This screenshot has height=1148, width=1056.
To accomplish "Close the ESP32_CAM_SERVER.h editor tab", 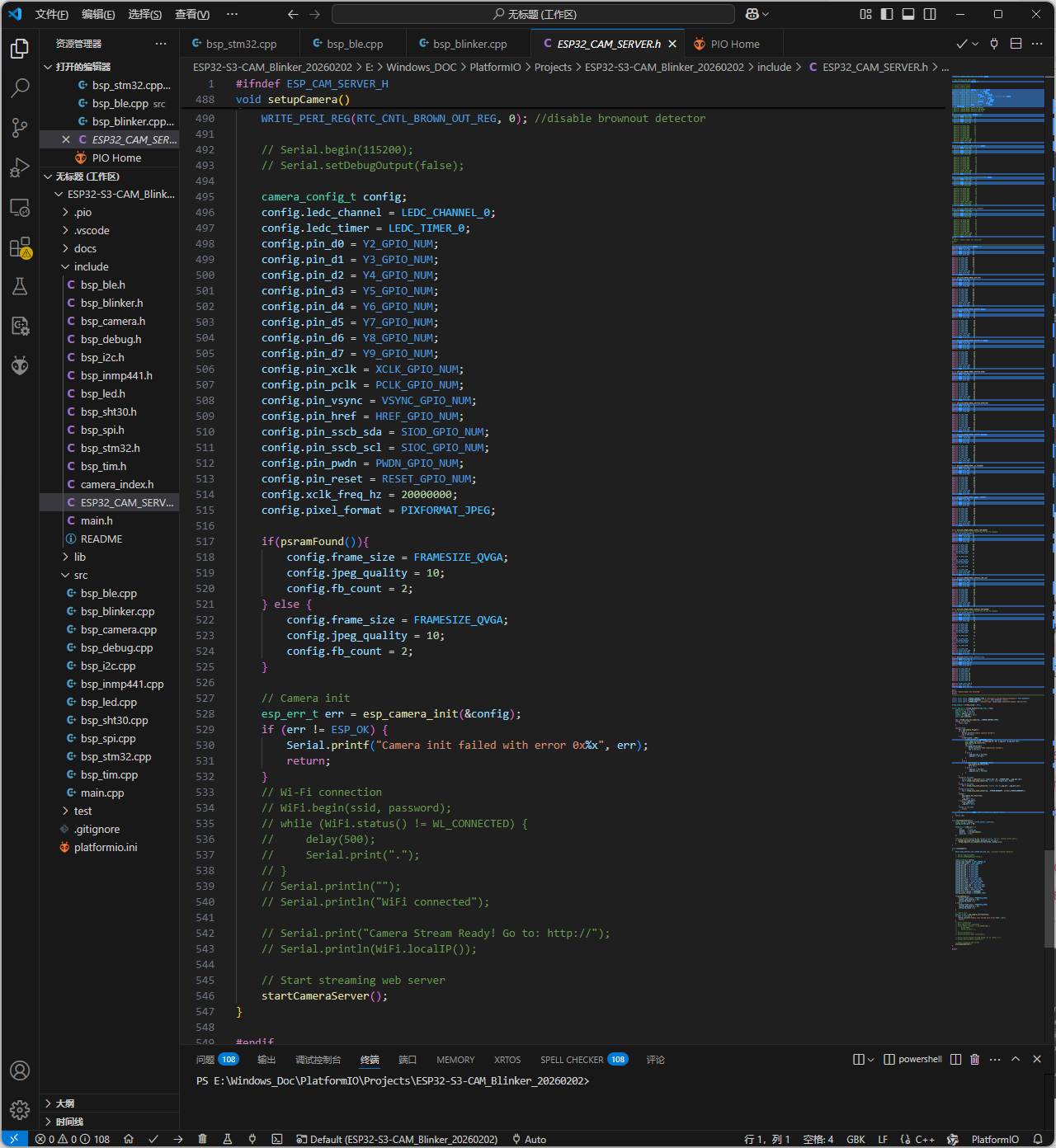I will (x=672, y=44).
